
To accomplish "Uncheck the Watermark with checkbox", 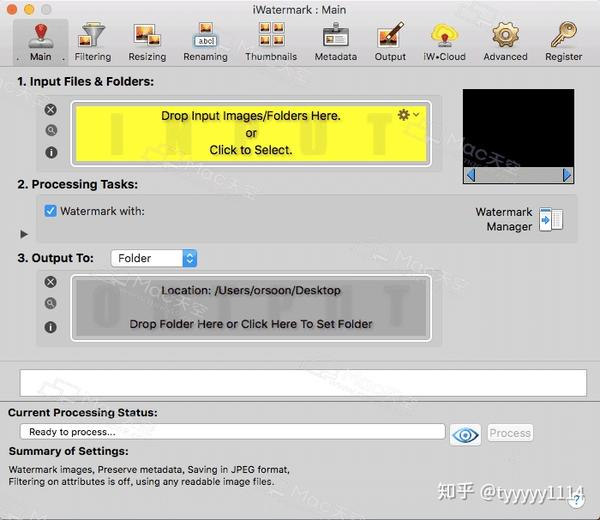I will [x=51, y=211].
